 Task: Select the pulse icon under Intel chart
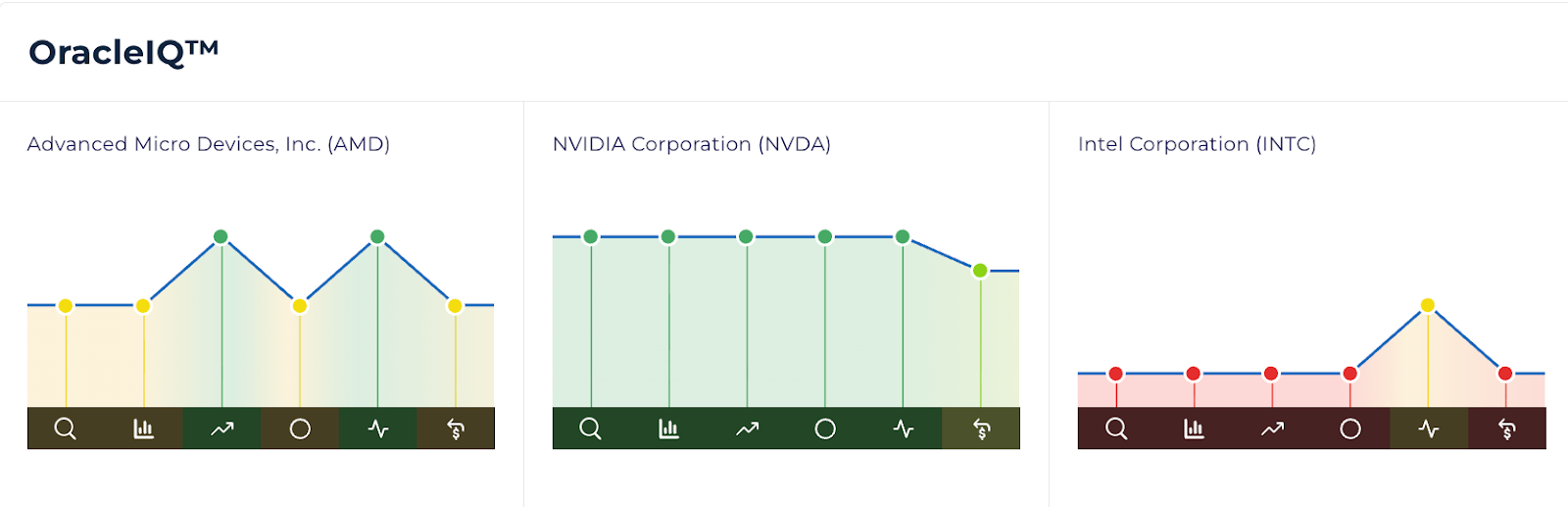point(1429,429)
